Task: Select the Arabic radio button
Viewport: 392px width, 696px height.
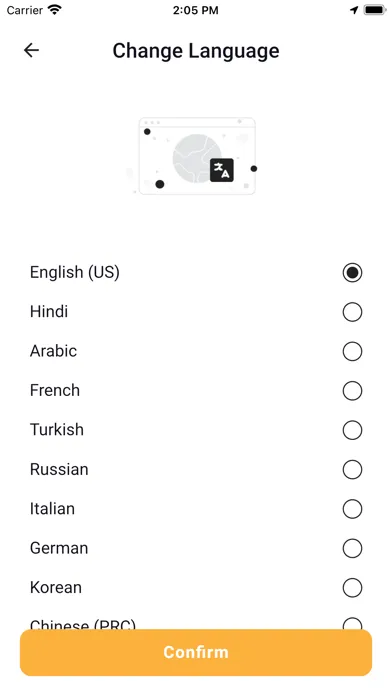Action: pos(352,351)
